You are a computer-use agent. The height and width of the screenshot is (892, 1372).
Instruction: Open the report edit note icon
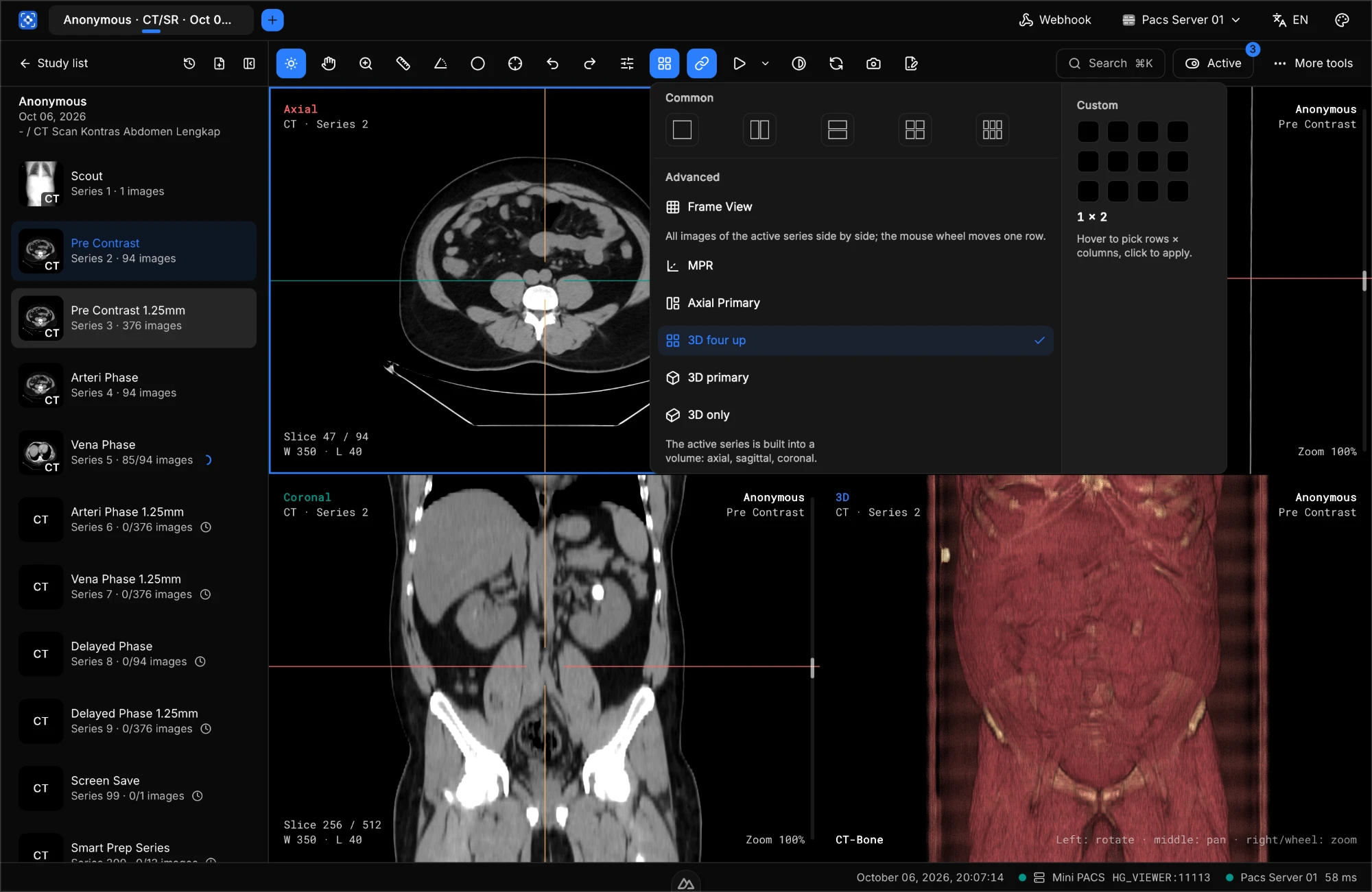pos(911,64)
